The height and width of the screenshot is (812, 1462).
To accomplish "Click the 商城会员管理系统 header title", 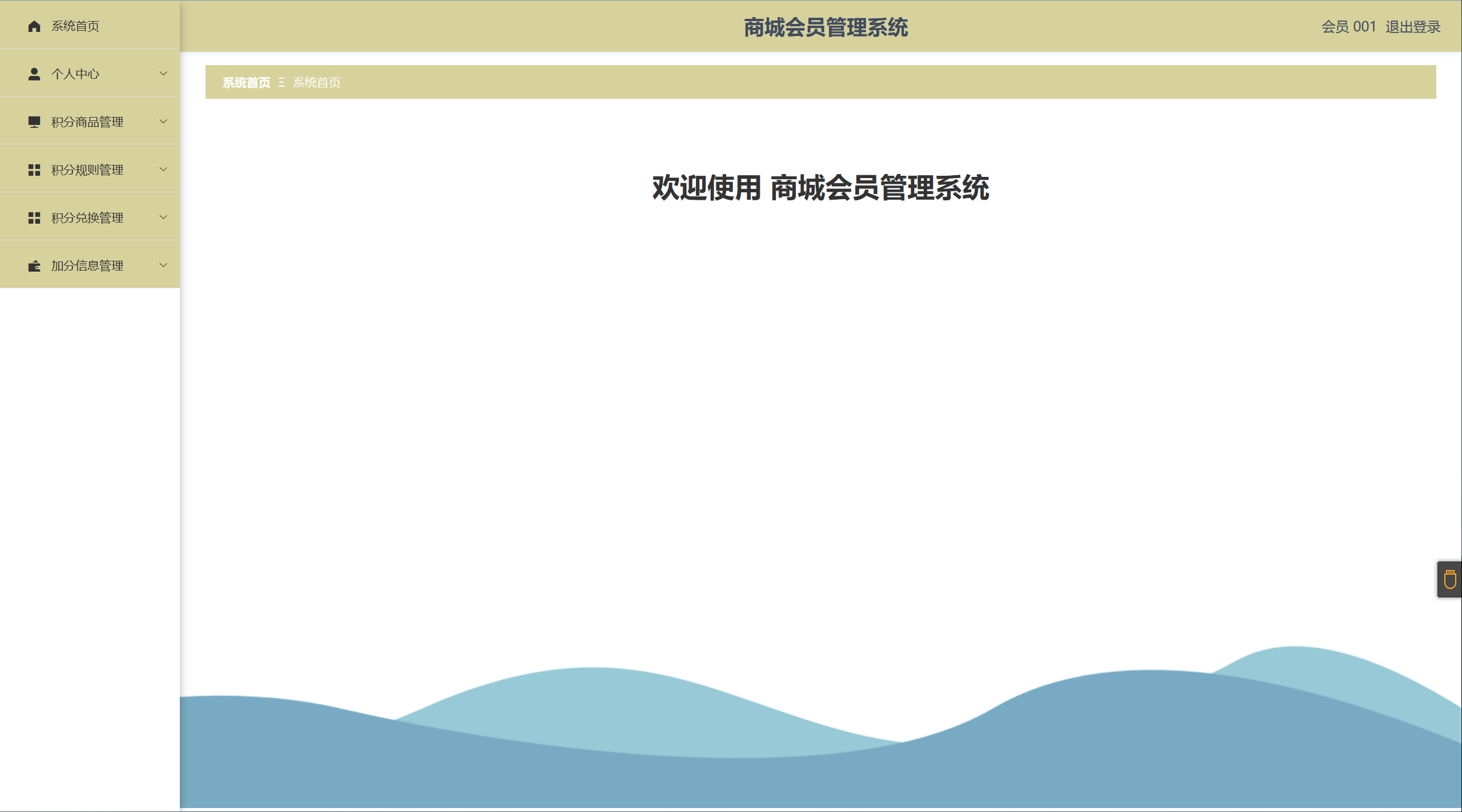I will click(825, 27).
